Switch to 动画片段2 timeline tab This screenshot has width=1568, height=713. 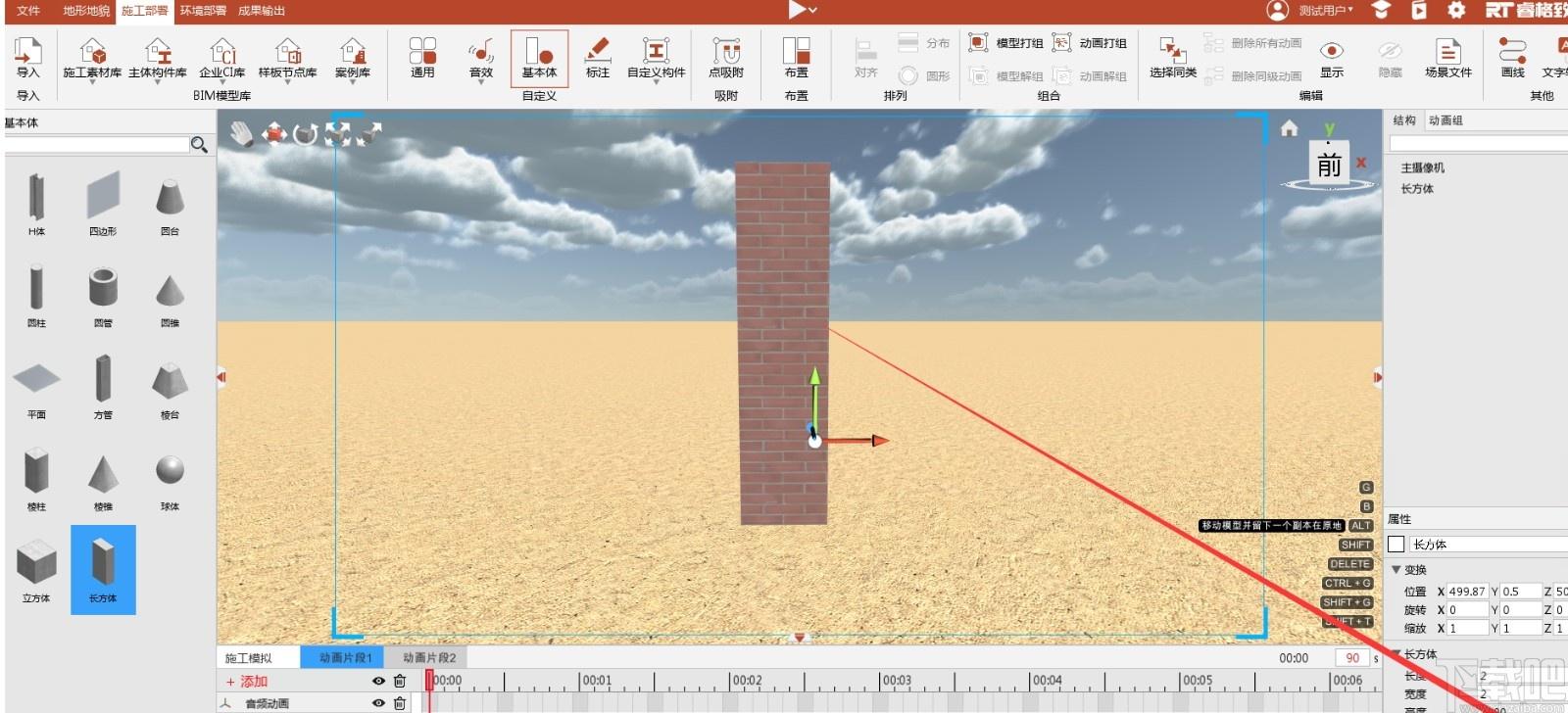pyautogui.click(x=429, y=657)
